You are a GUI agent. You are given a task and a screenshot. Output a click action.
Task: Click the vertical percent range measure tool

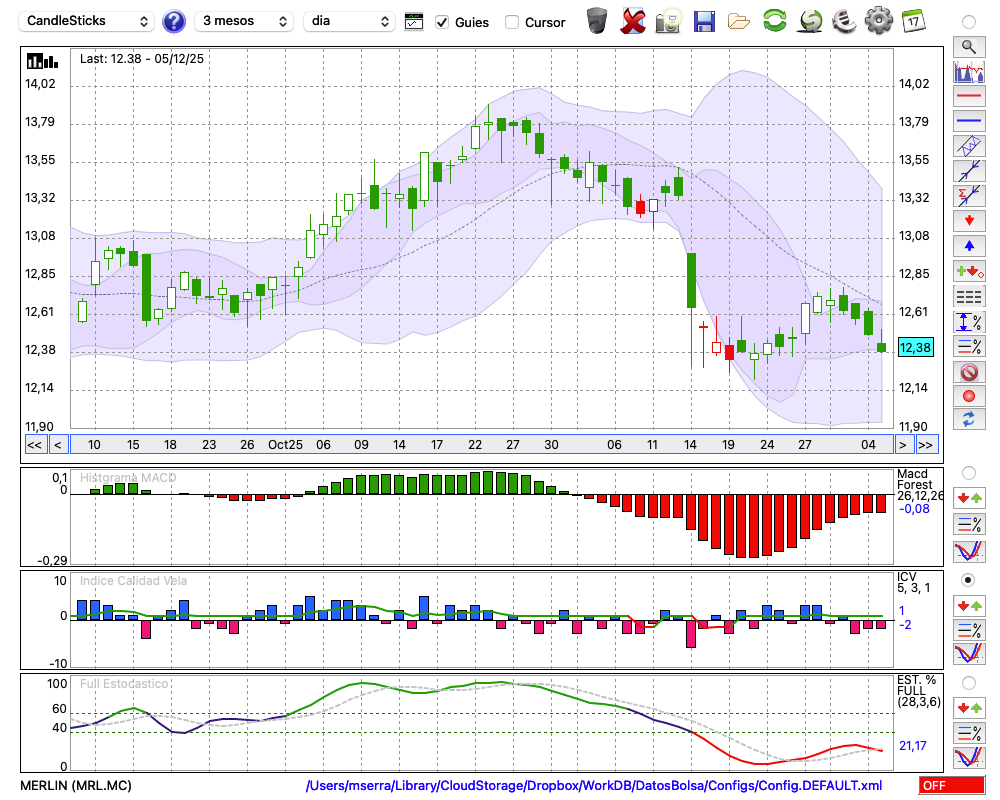(x=969, y=322)
